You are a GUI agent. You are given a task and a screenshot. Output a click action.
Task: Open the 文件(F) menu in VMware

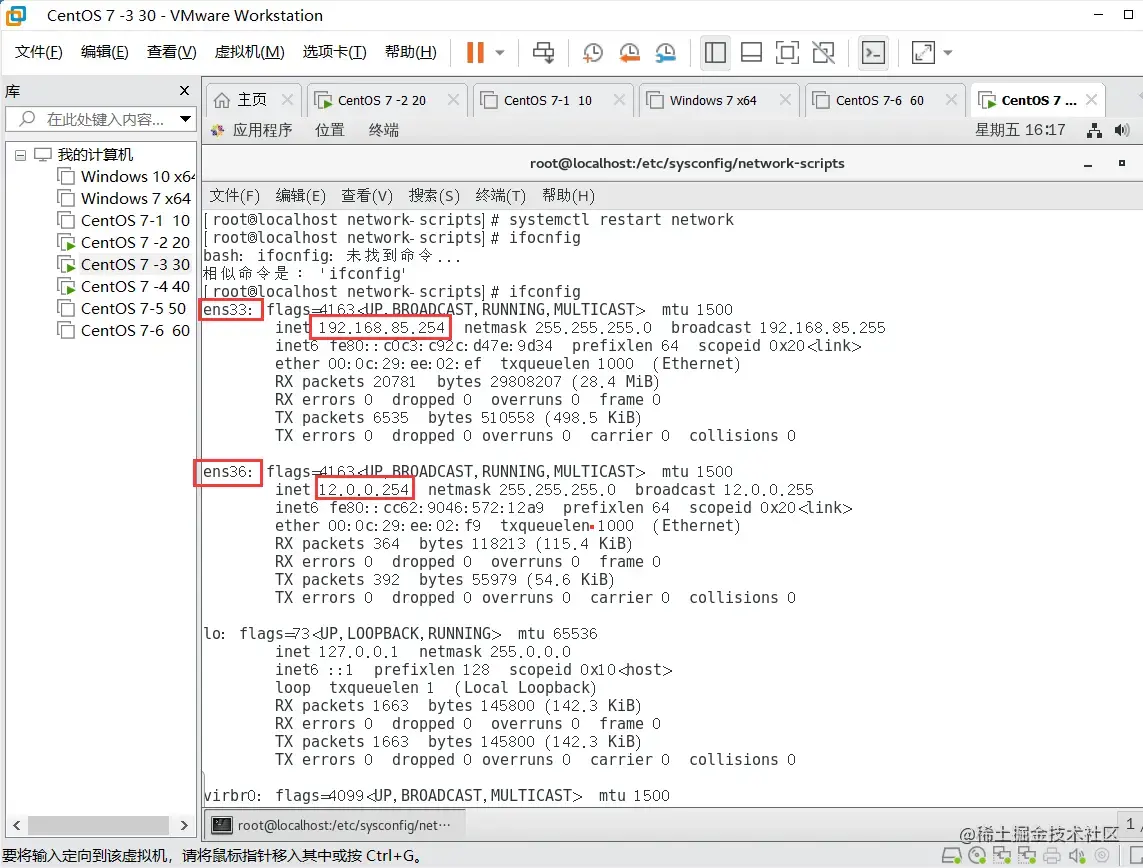[x=39, y=52]
